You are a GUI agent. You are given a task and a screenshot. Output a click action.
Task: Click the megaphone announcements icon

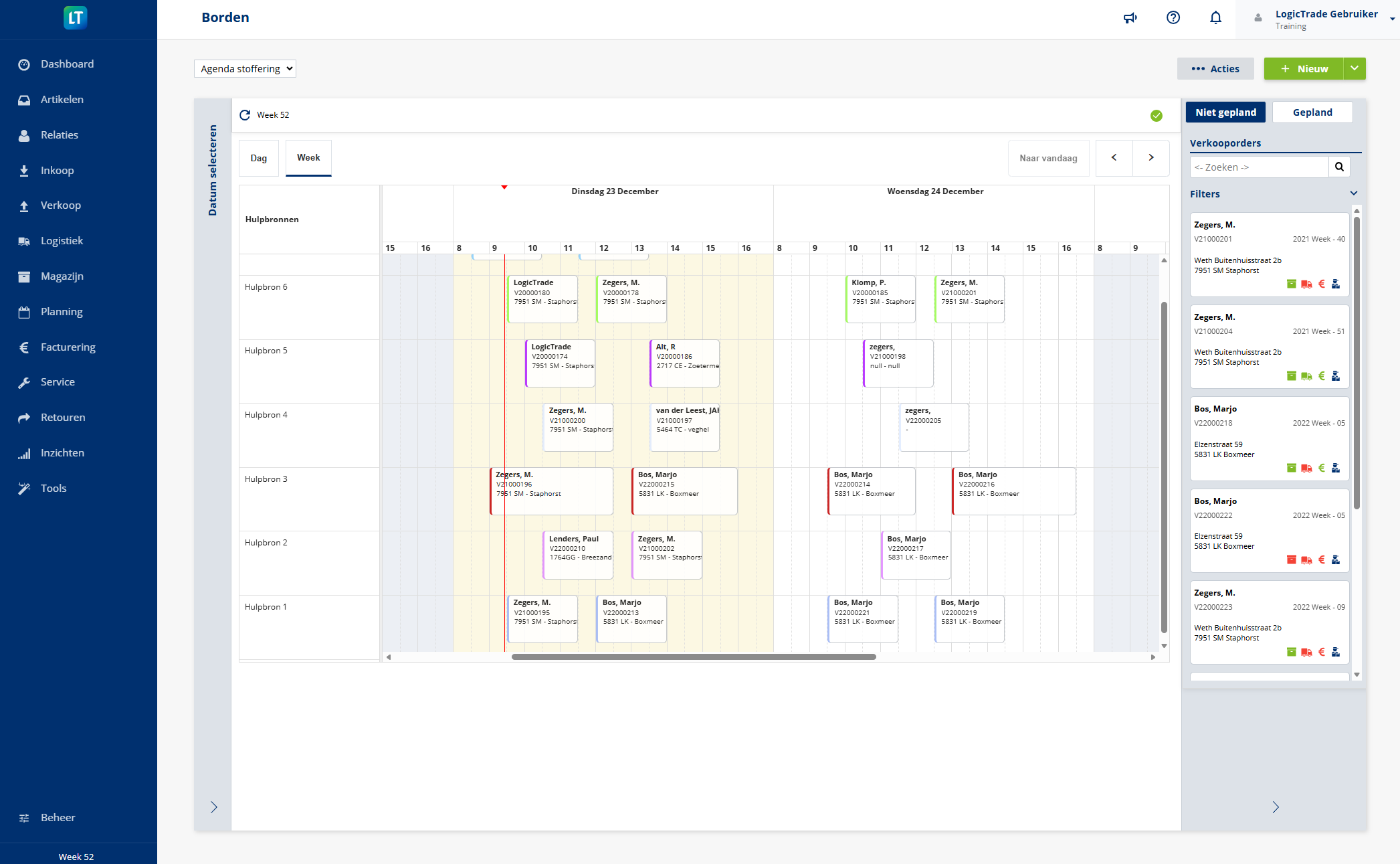point(1130,17)
